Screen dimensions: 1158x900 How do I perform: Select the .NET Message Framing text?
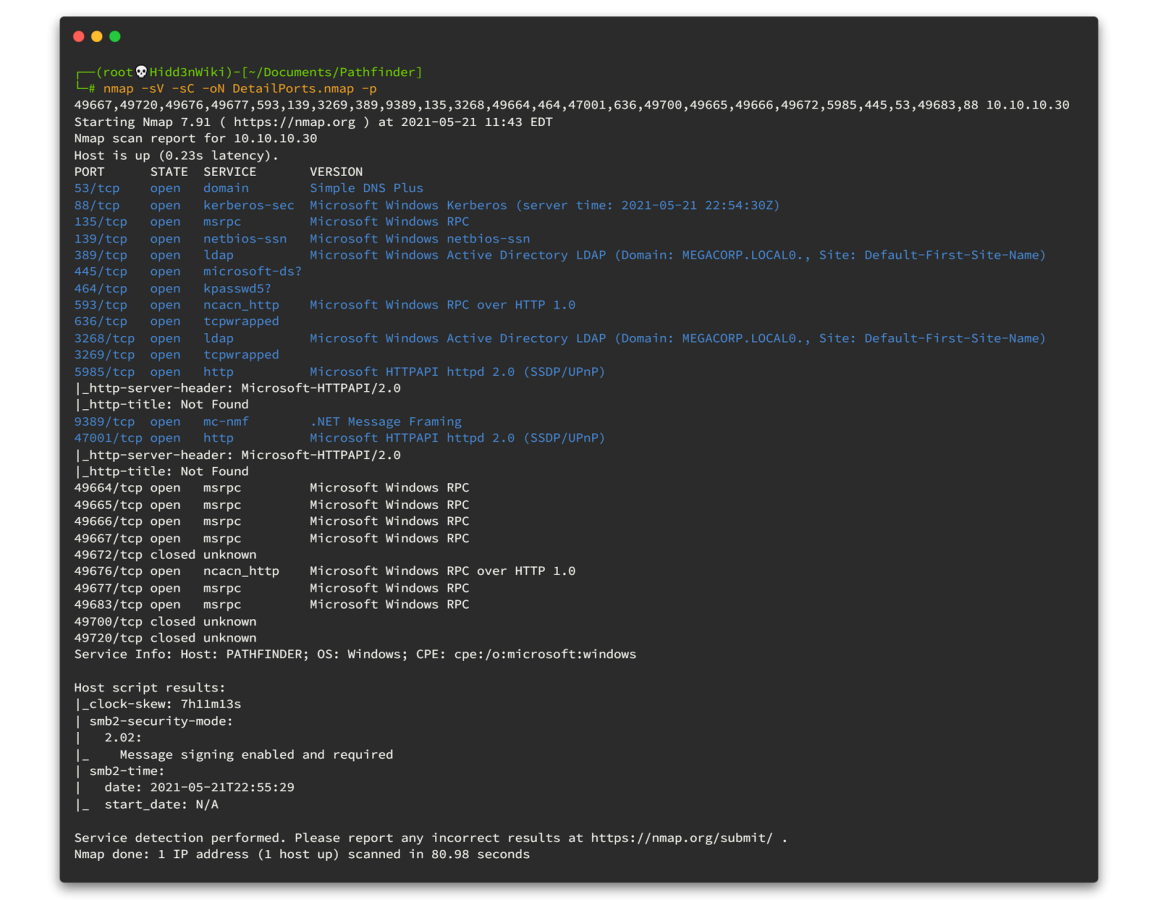tap(385, 421)
